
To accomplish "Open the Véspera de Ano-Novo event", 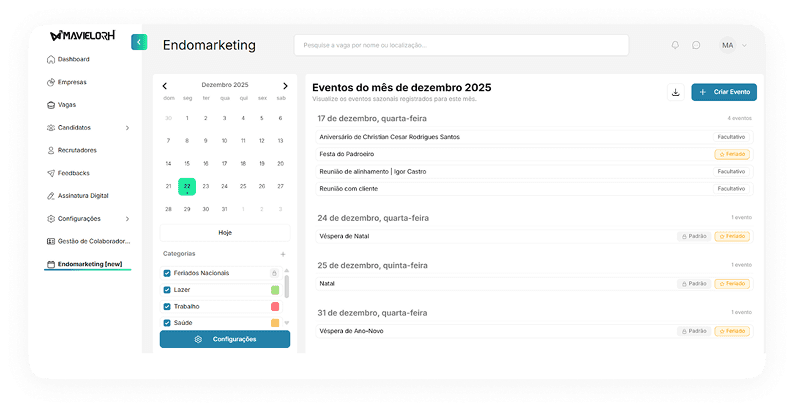I will 534,331.
